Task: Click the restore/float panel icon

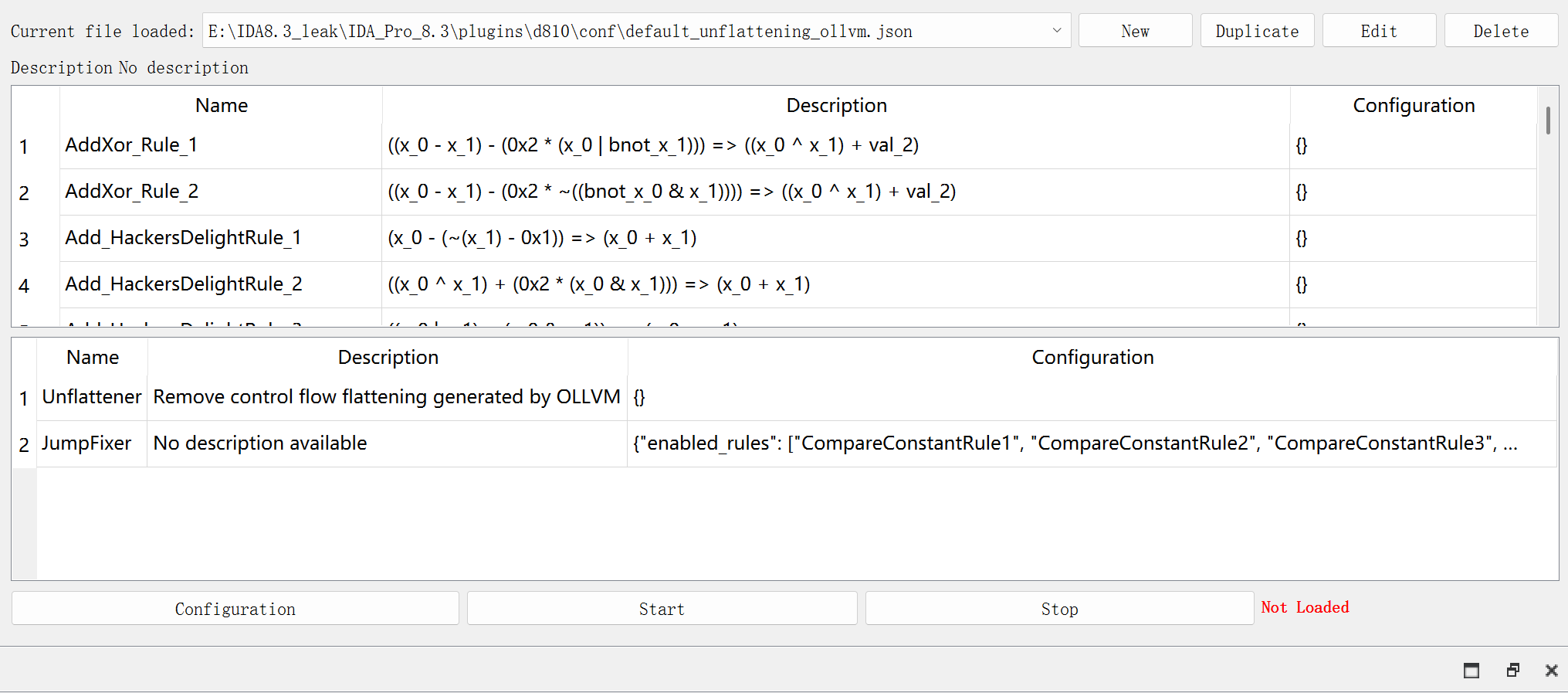Action: click(1513, 671)
